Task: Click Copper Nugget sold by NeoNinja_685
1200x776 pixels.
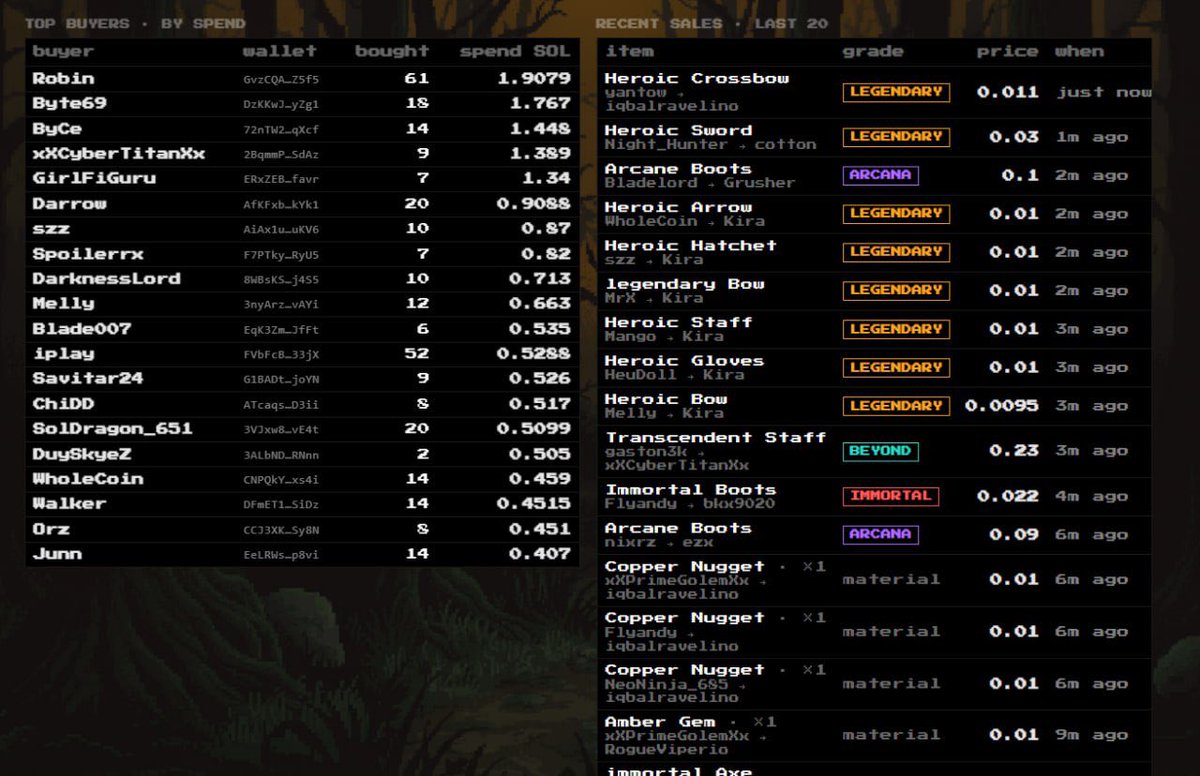Action: (685, 670)
